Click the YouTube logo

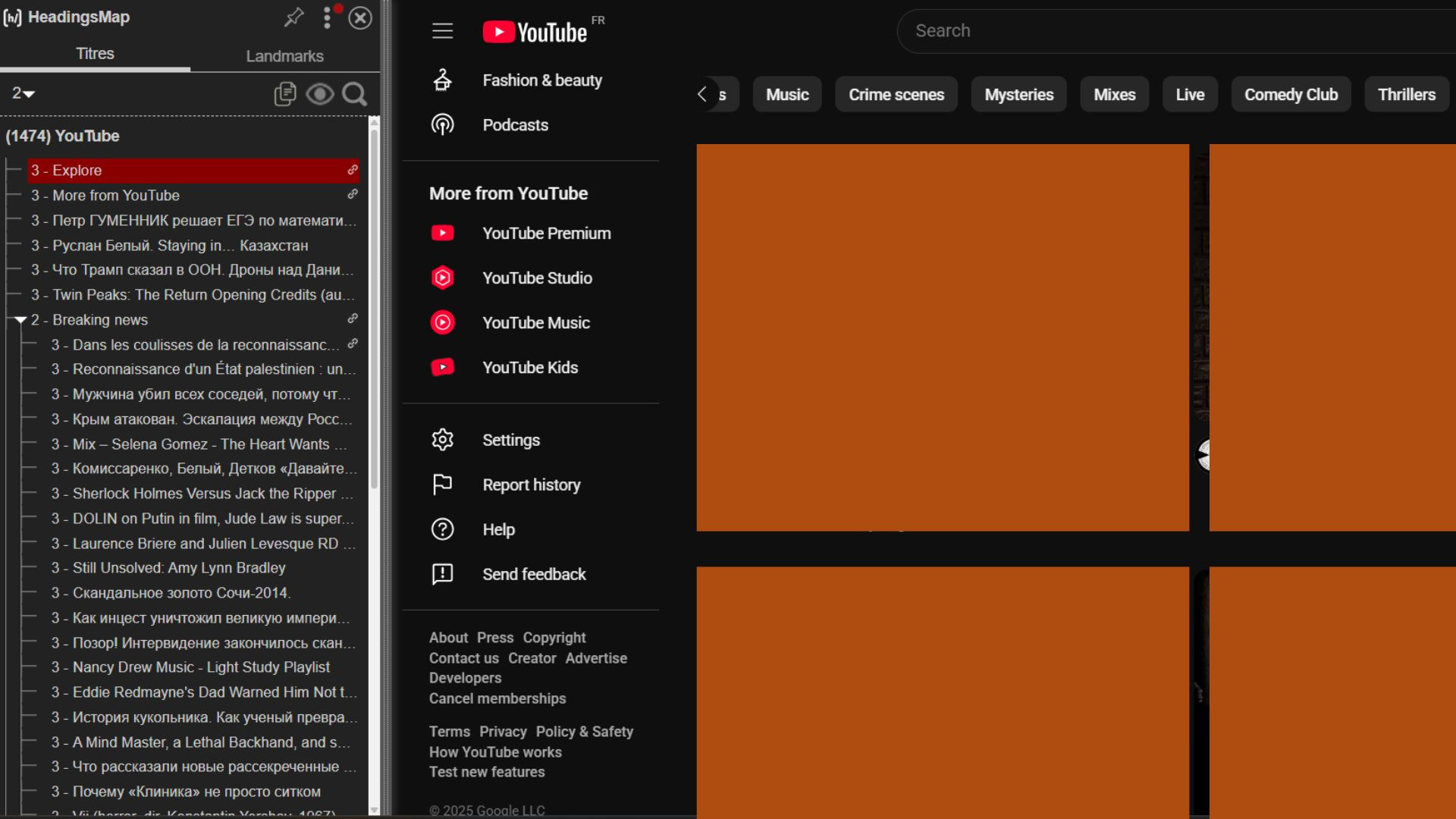[x=535, y=32]
